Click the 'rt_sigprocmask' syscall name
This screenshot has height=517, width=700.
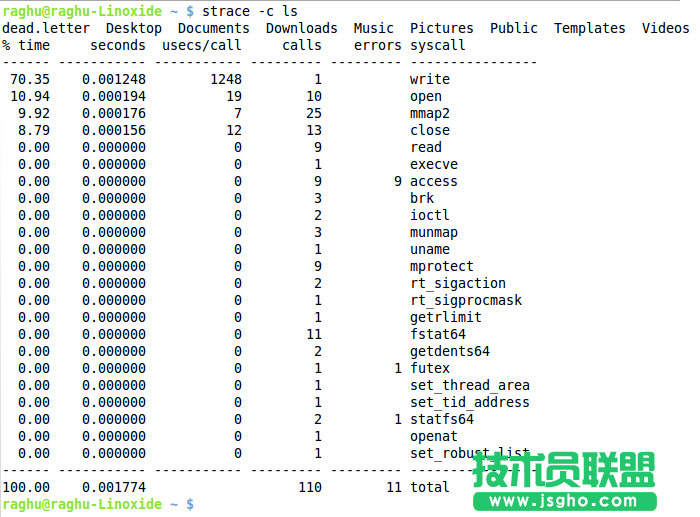466,300
